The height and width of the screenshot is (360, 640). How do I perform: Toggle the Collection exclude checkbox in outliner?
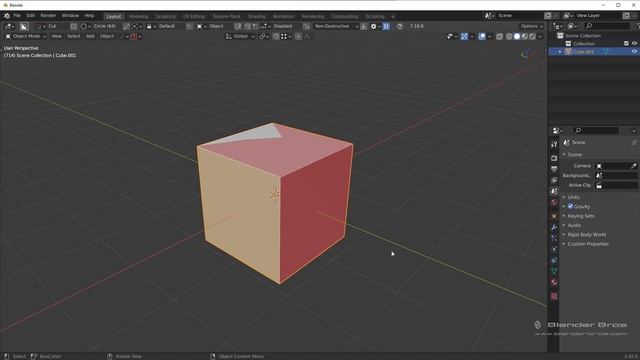click(x=626, y=44)
